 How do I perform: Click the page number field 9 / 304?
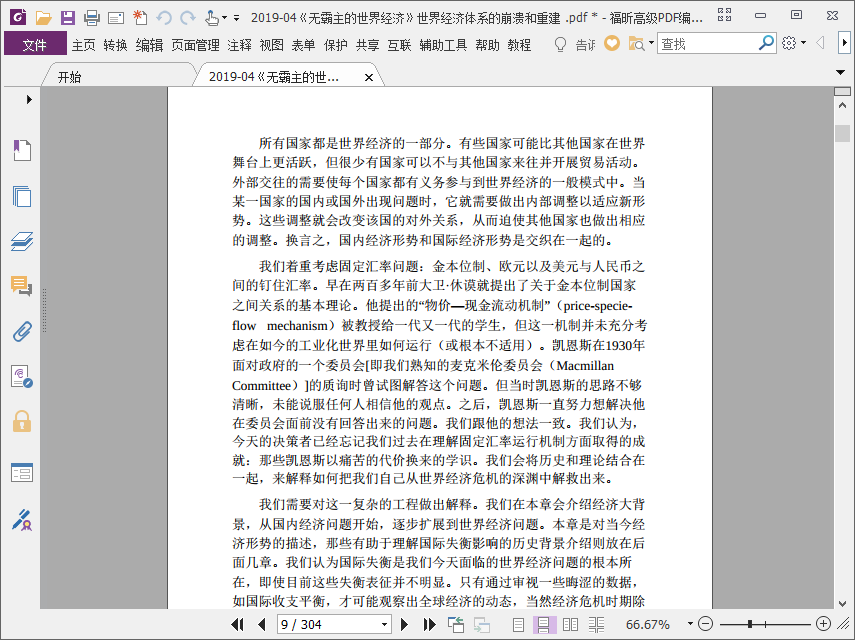[x=328, y=624]
